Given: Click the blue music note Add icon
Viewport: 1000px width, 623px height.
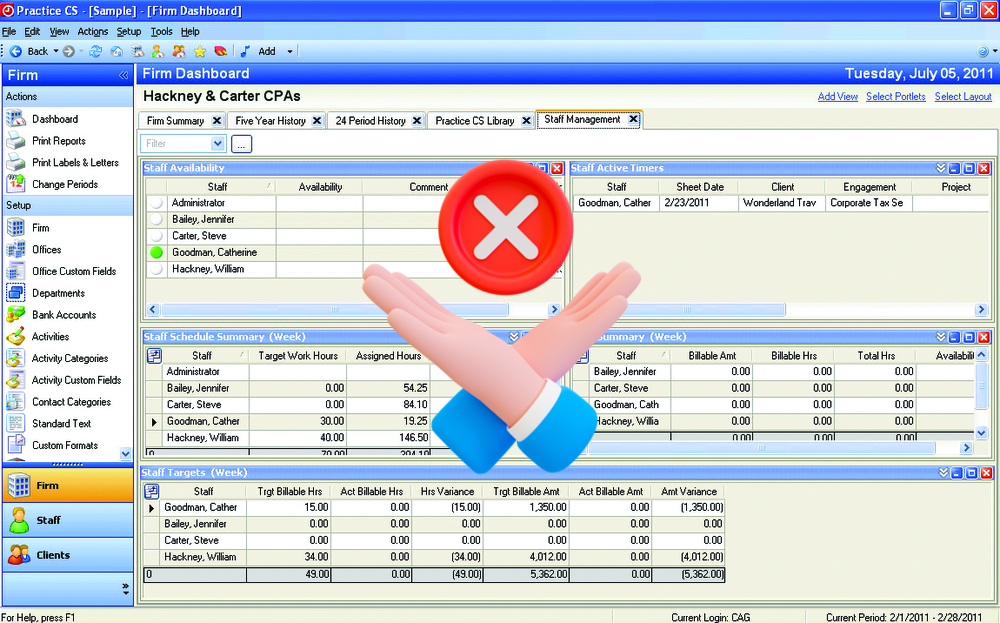Looking at the screenshot, I should tap(245, 52).
